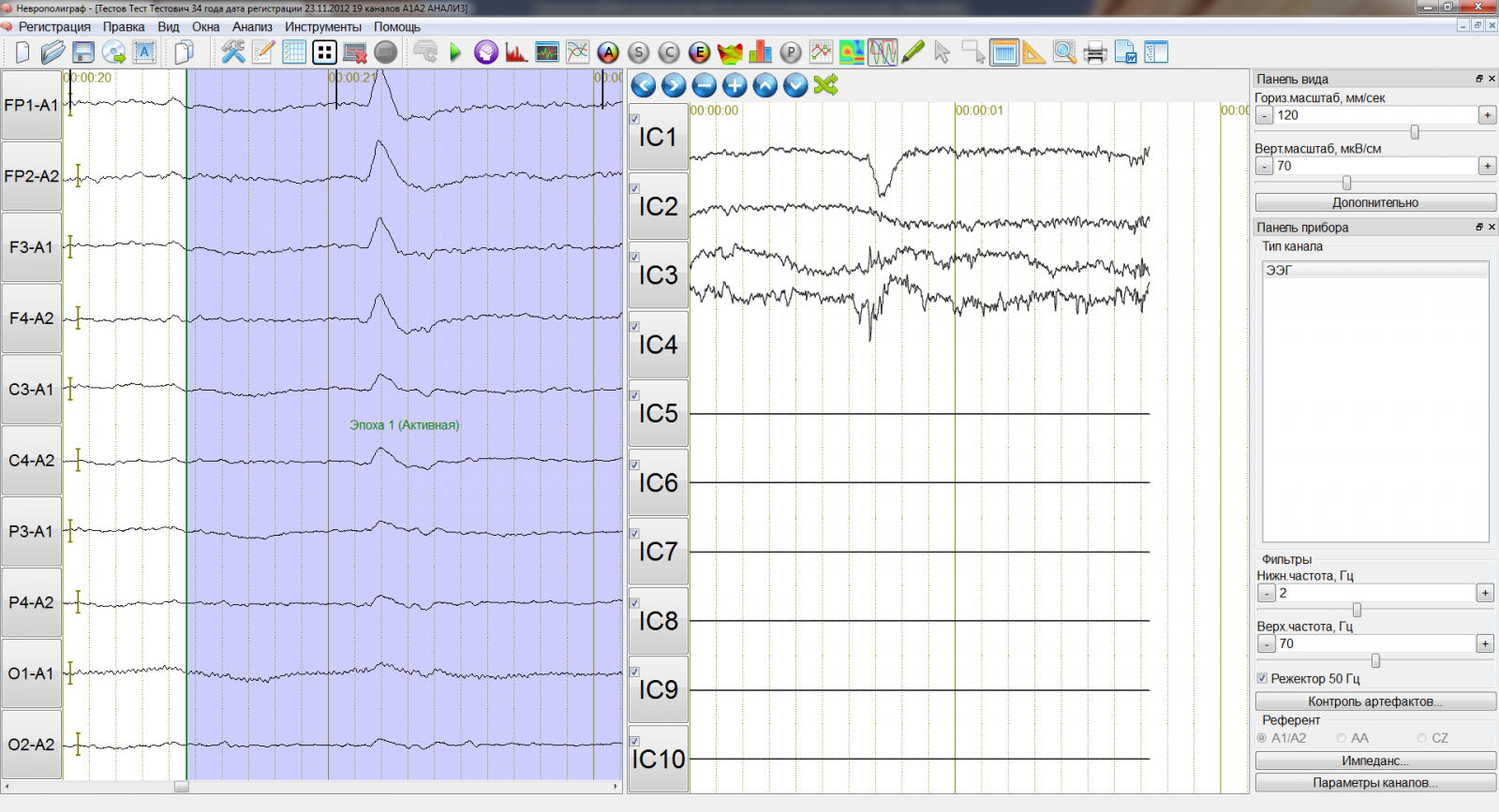Click the hammer and wrench settings icon
Viewport: 1499px width, 812px height.
click(x=233, y=52)
